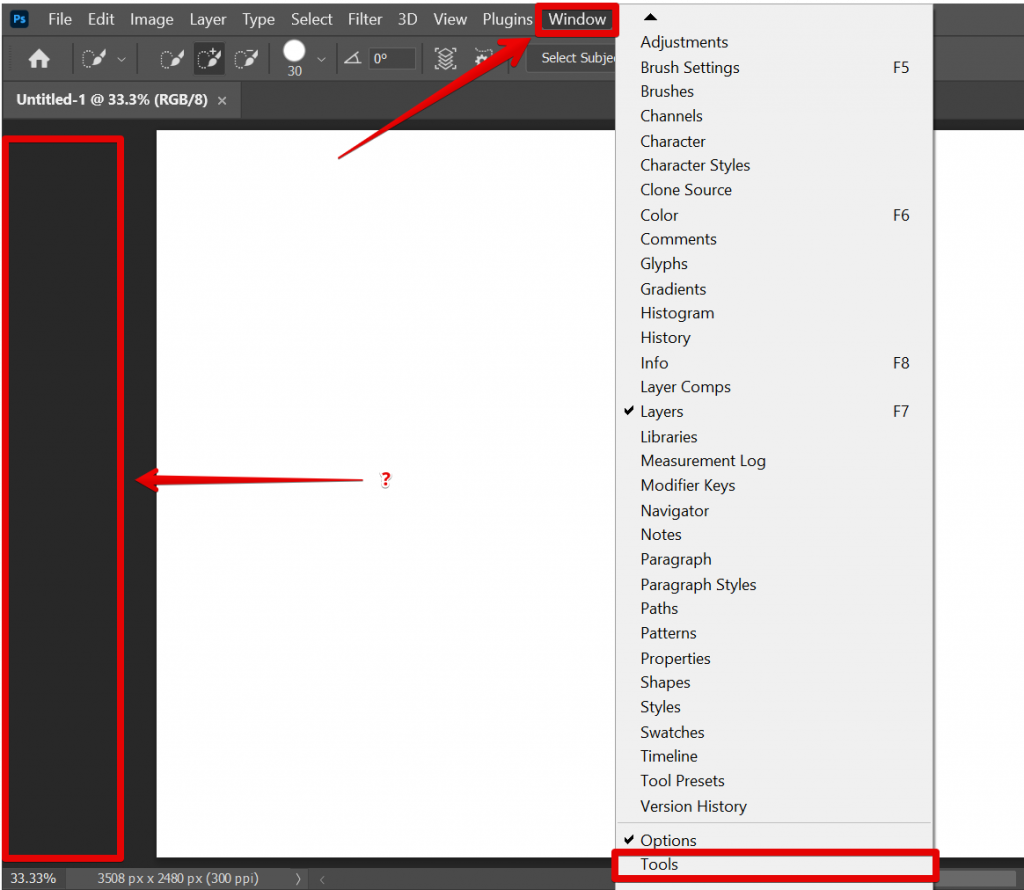Expand the brush size dropdown chevron

click(x=321, y=58)
